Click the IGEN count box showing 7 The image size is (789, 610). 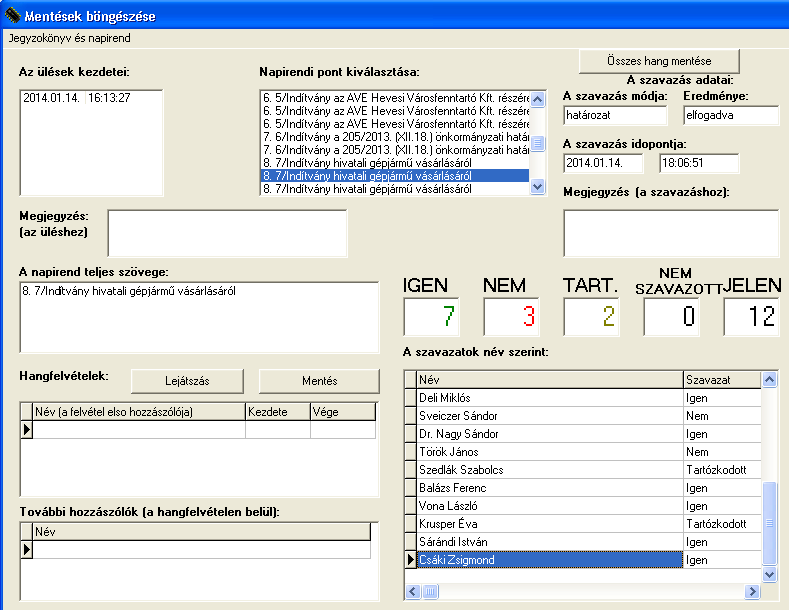[x=431, y=317]
